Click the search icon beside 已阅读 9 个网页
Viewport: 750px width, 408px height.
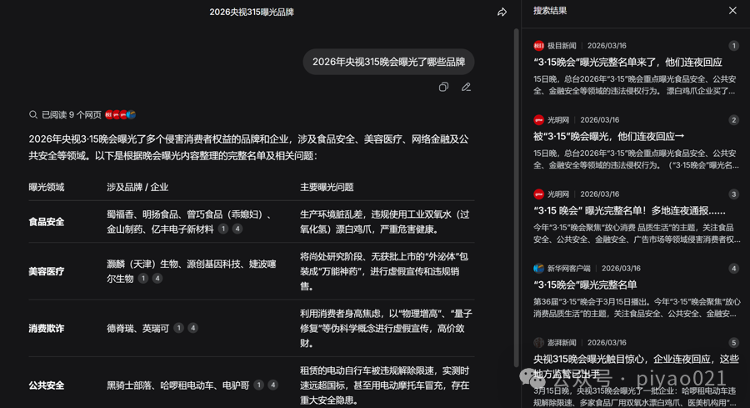point(33,115)
